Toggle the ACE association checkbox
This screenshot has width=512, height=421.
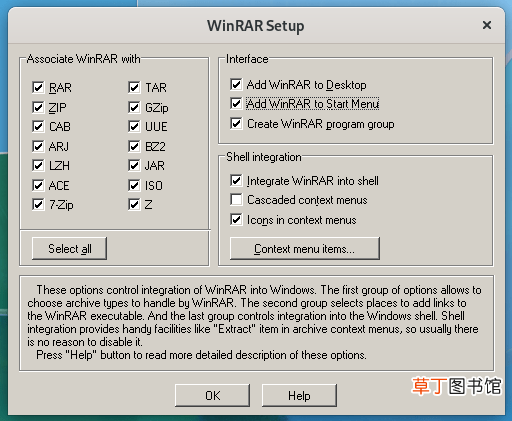click(x=38, y=185)
